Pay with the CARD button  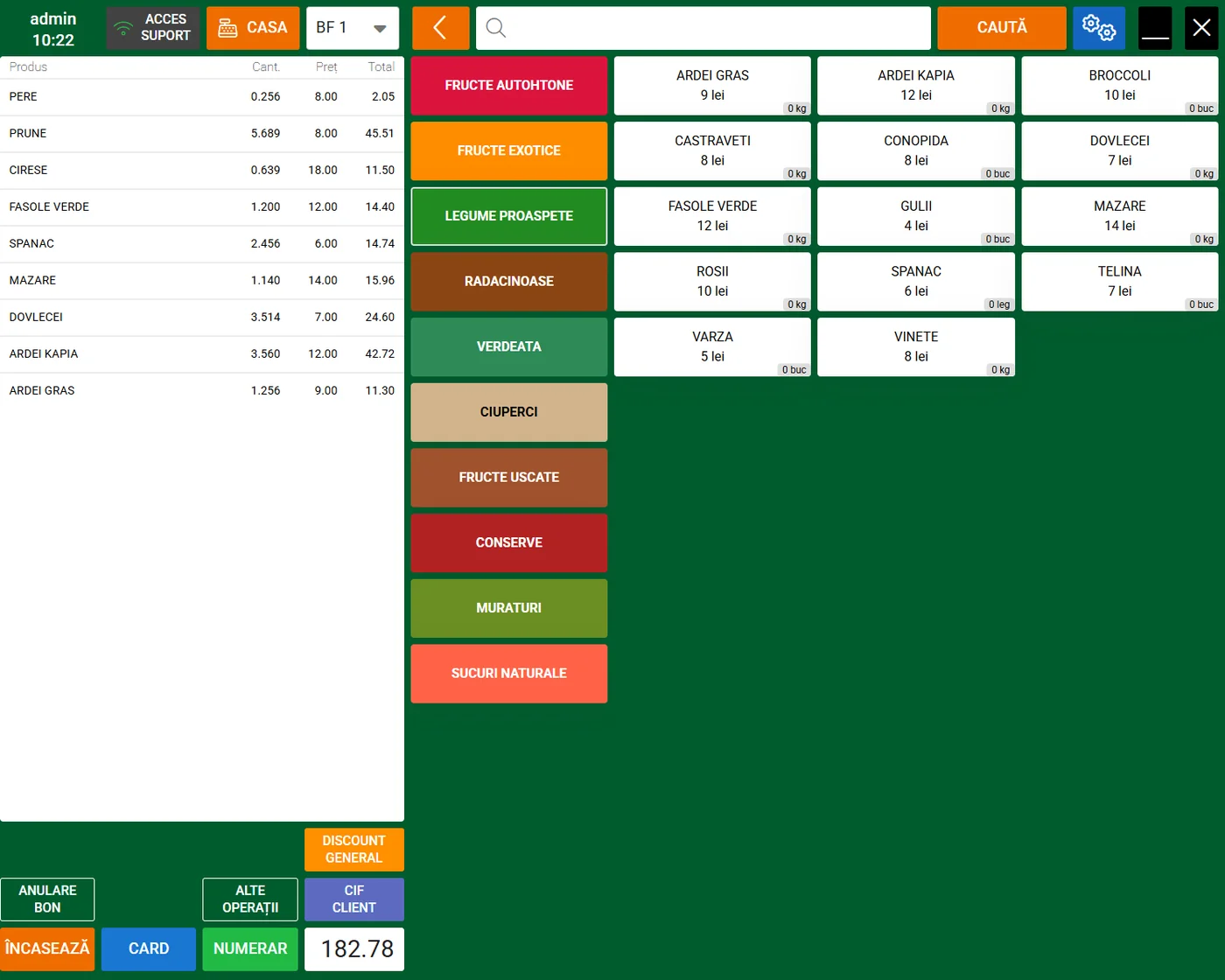[149, 948]
